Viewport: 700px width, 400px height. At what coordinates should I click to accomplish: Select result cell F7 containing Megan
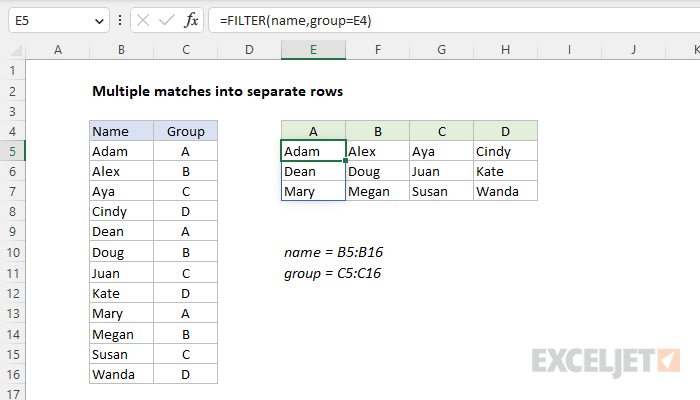point(378,192)
